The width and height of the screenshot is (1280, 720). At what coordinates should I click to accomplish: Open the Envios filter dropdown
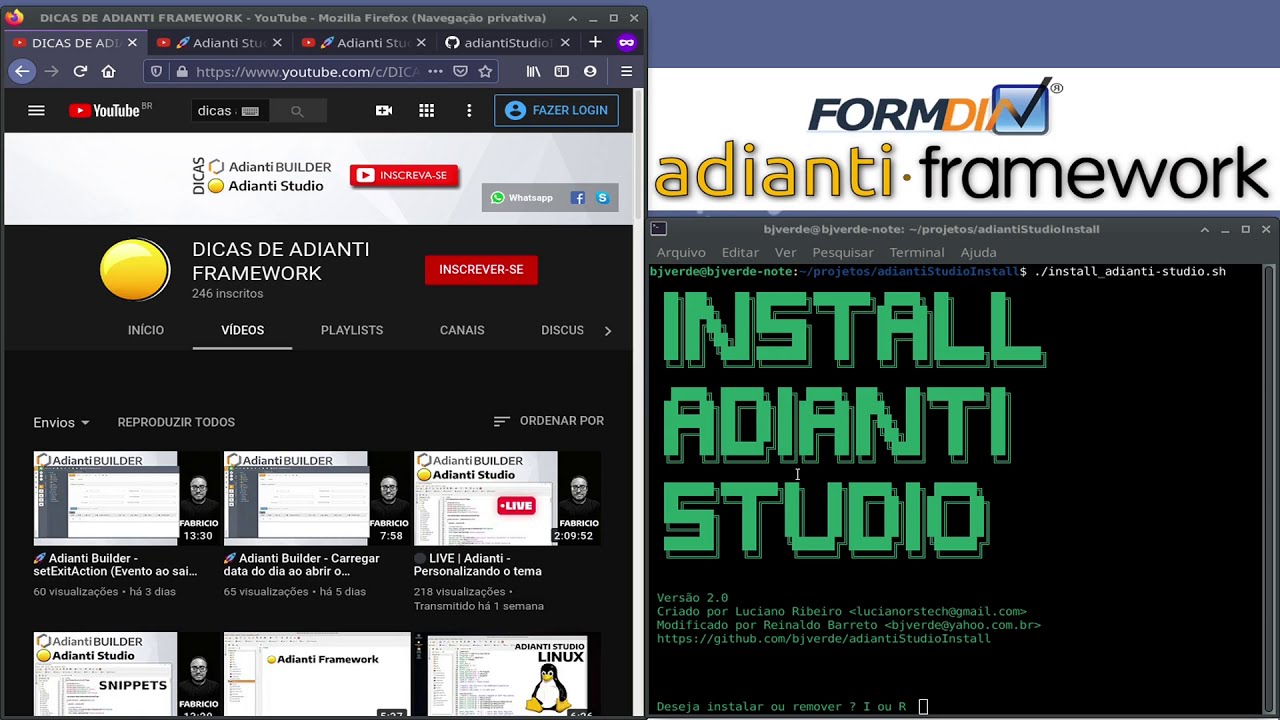[61, 422]
